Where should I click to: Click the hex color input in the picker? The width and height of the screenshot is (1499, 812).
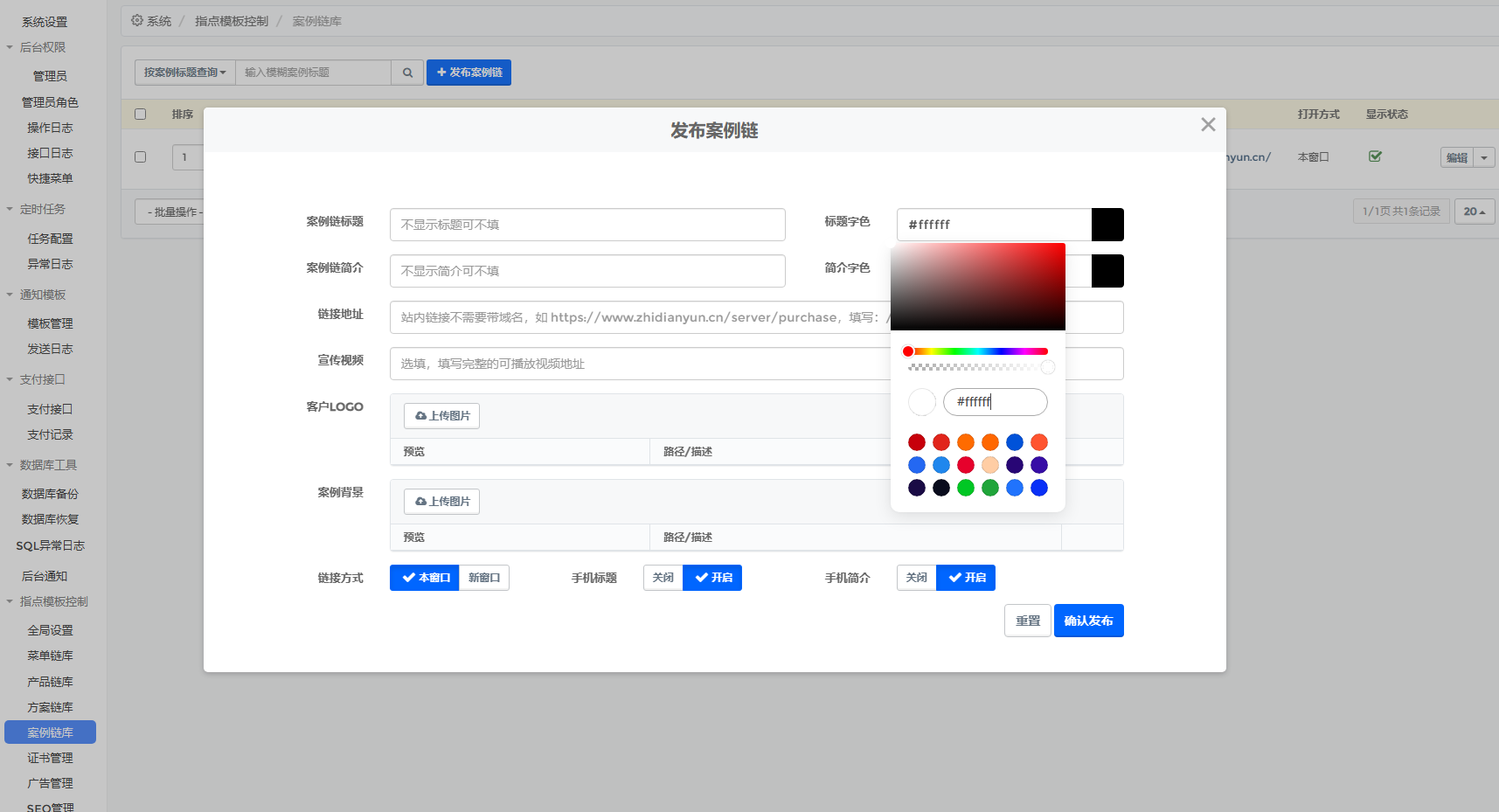coord(996,402)
